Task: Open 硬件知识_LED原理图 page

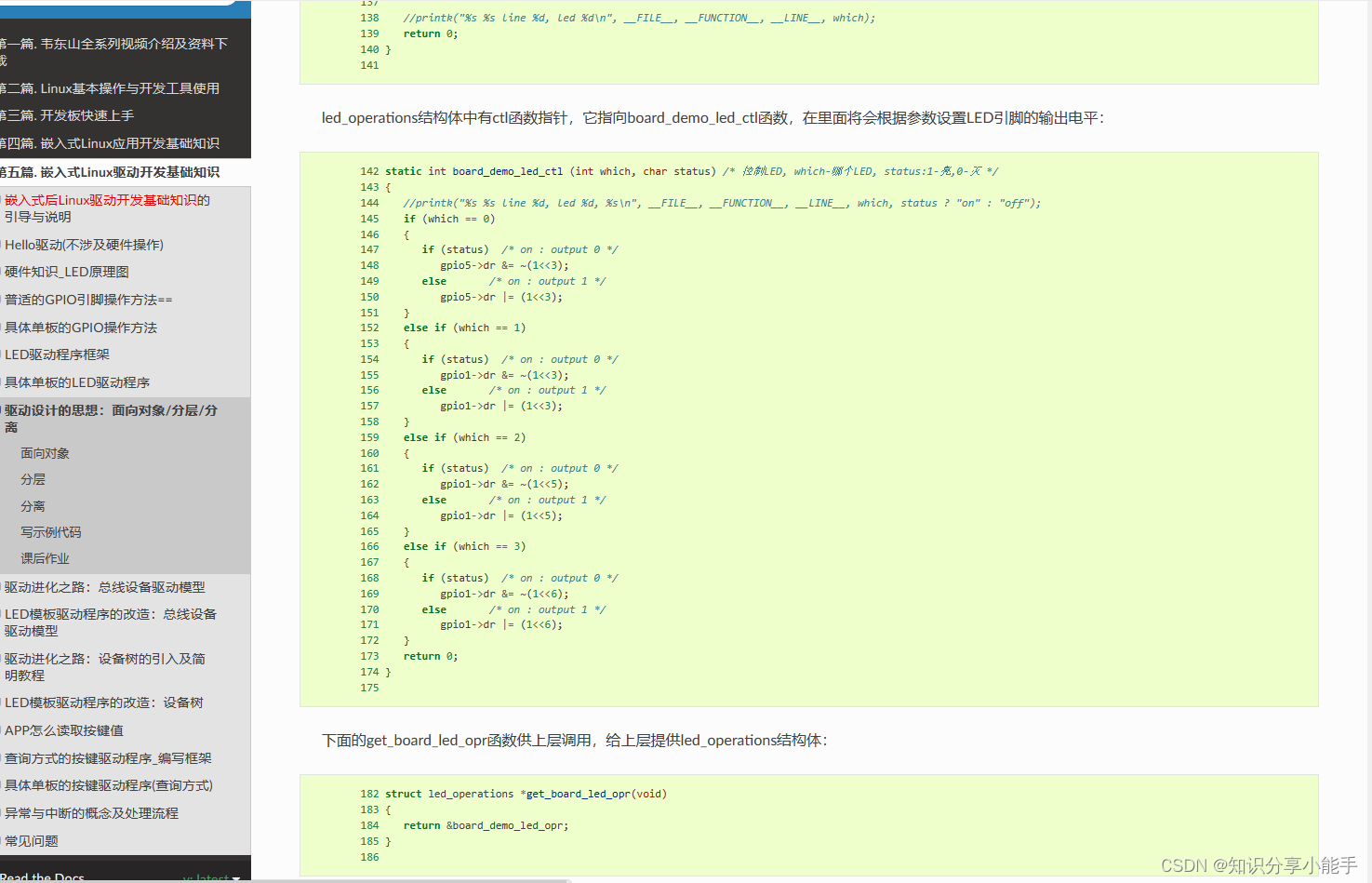Action: click(67, 272)
